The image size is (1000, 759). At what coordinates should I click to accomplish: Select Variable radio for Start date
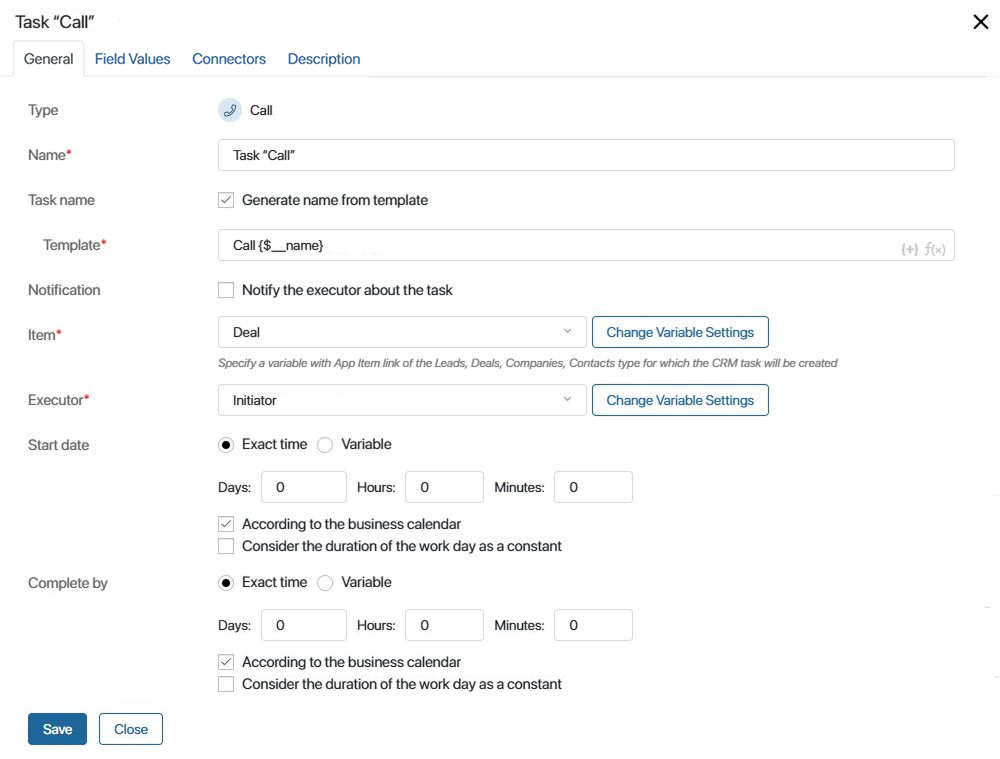click(325, 445)
